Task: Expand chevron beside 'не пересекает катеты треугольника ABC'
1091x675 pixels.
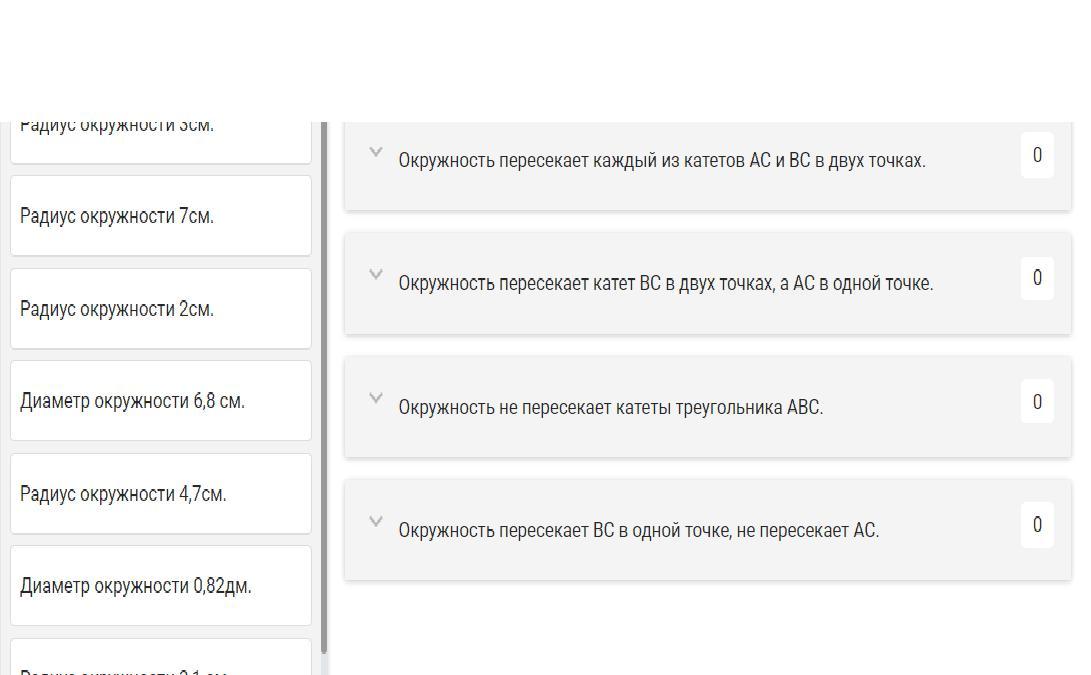Action: tap(376, 399)
